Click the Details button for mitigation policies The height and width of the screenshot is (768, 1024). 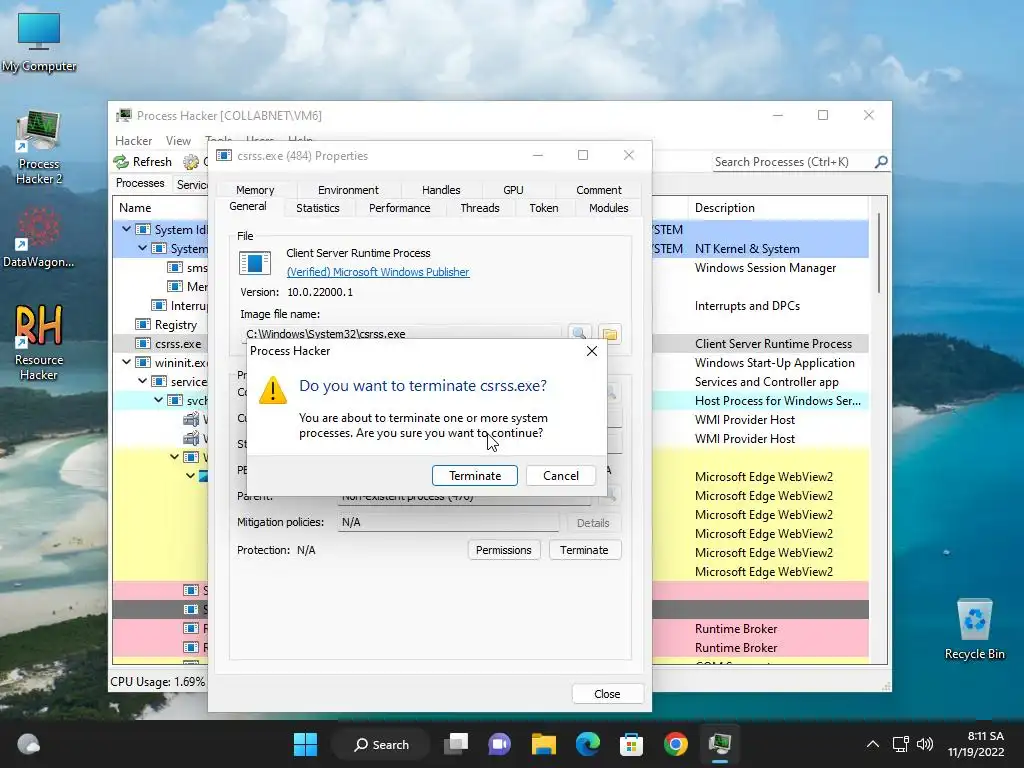[x=593, y=522]
